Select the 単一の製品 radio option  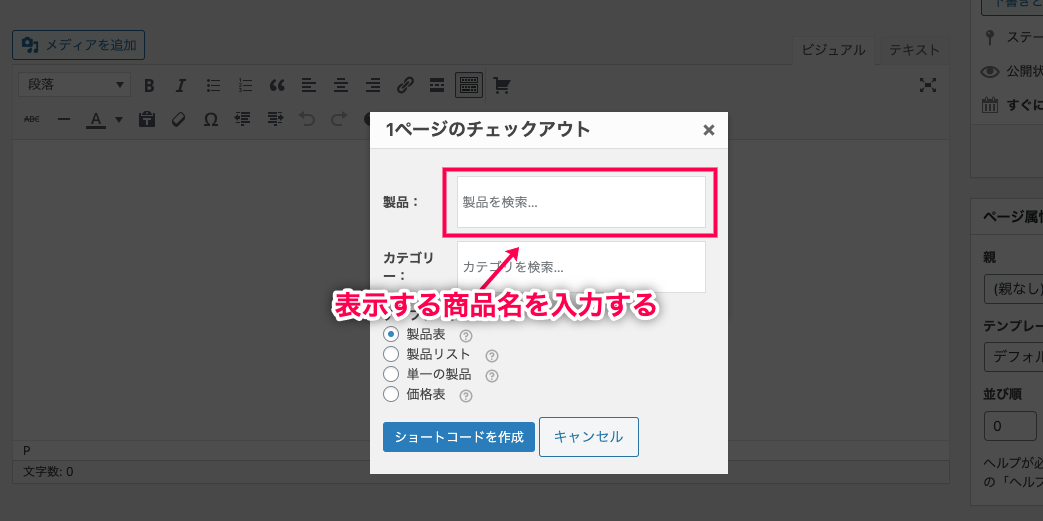[x=391, y=374]
